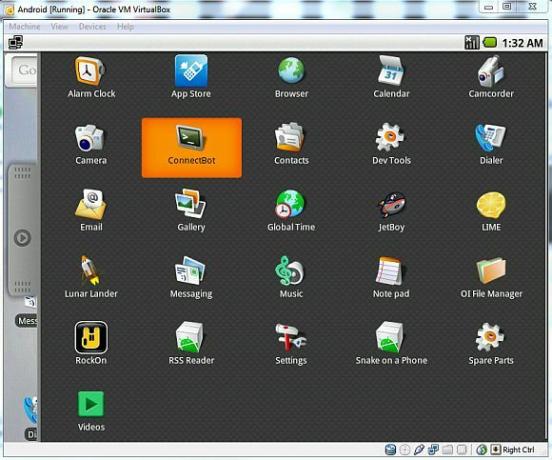Click the VirtualBox USB devices indicator
The height and width of the screenshot is (460, 552).
coord(419,449)
